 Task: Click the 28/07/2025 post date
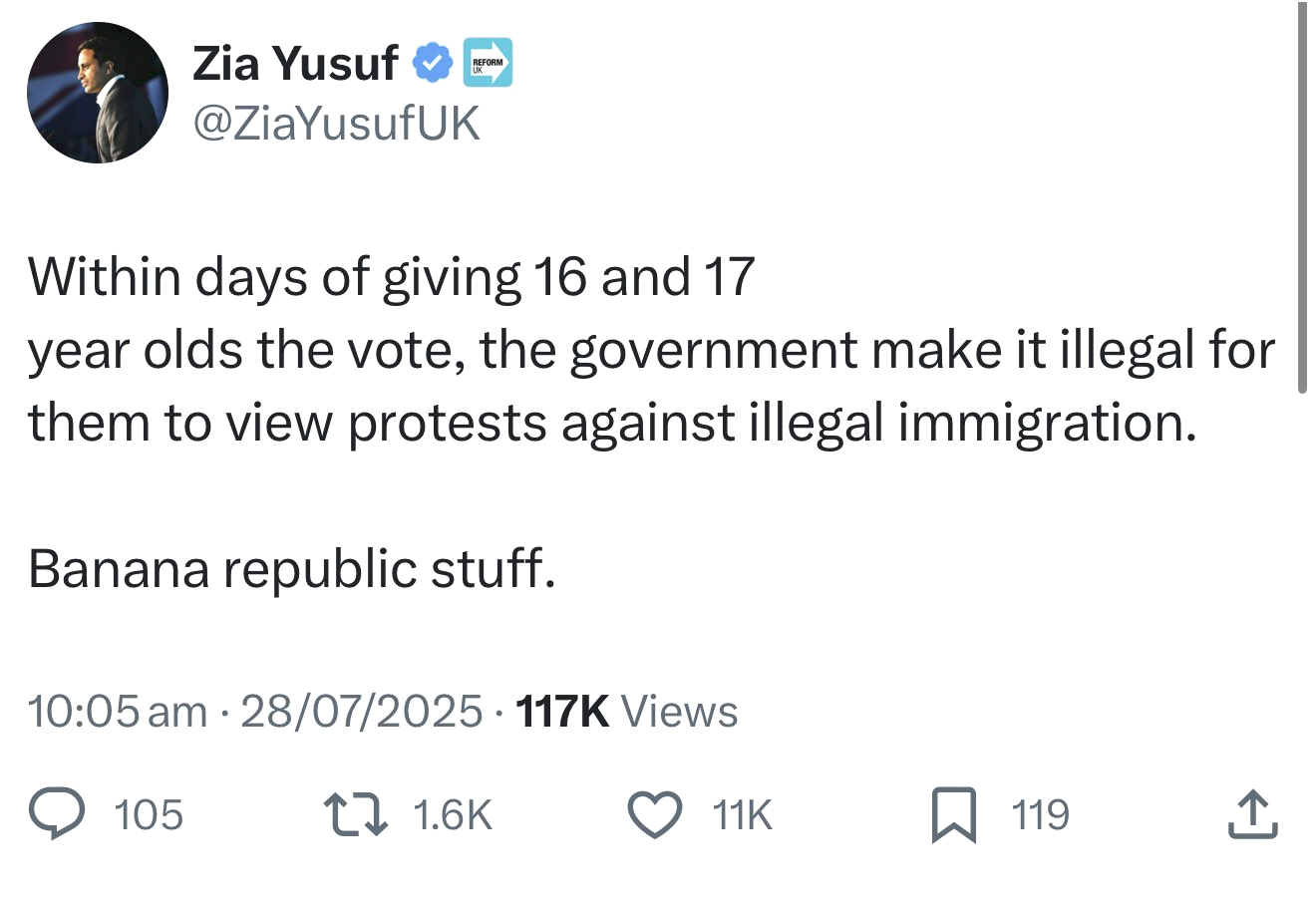click(362, 712)
